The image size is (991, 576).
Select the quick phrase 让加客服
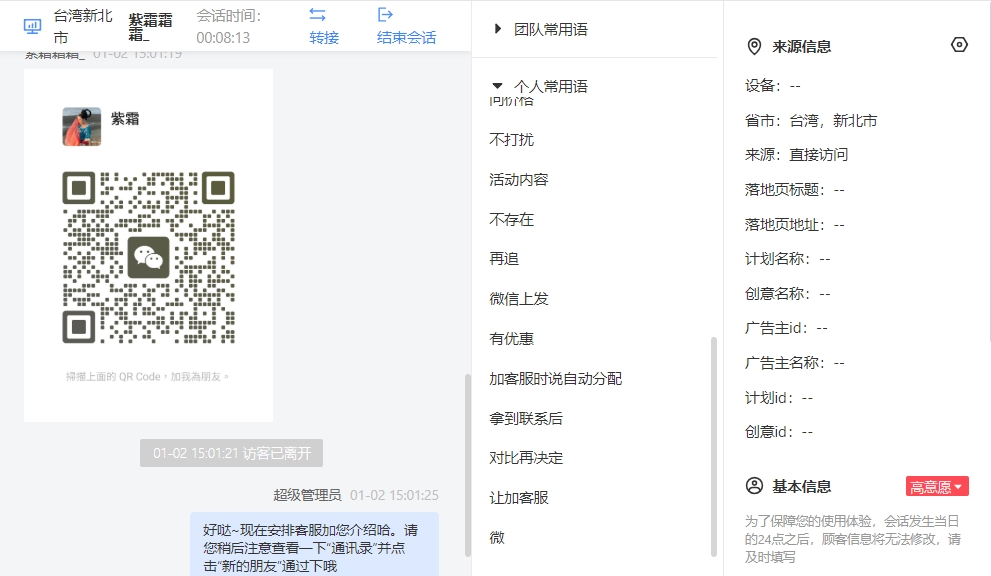(519, 498)
